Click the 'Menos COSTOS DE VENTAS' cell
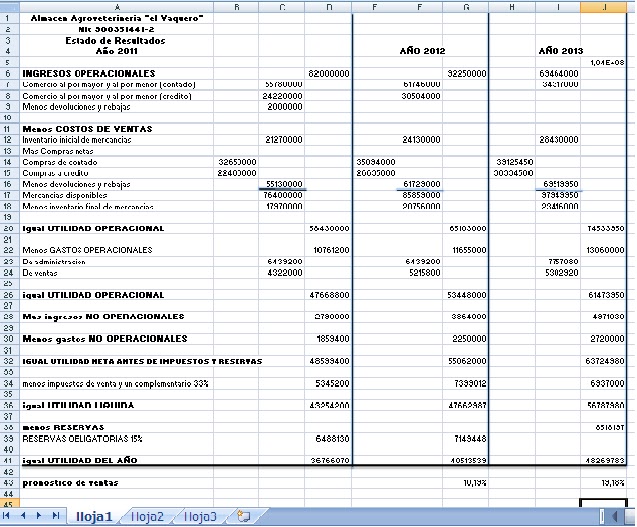The width and height of the screenshot is (637, 527). [x=117, y=129]
